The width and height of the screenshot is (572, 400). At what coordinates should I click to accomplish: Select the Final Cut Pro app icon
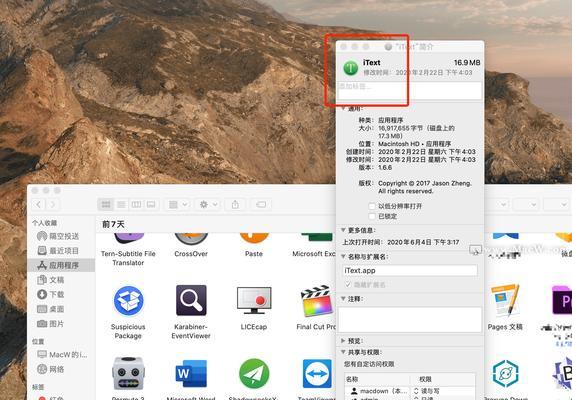(317, 301)
